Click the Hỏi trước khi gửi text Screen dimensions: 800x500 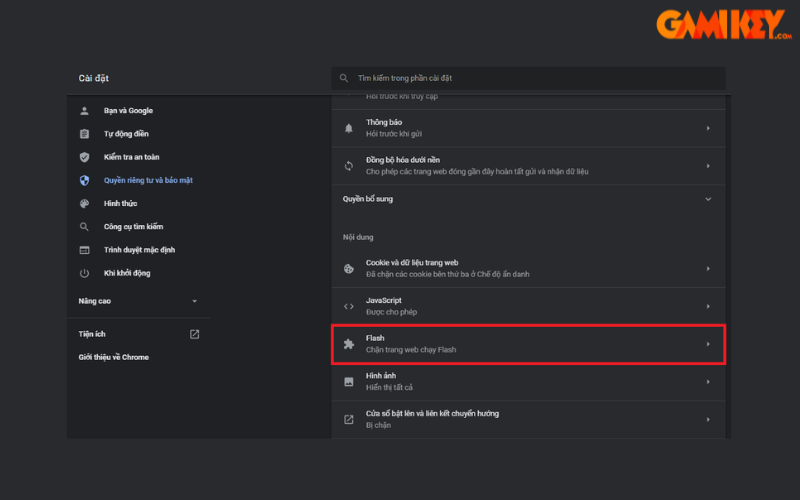point(393,134)
